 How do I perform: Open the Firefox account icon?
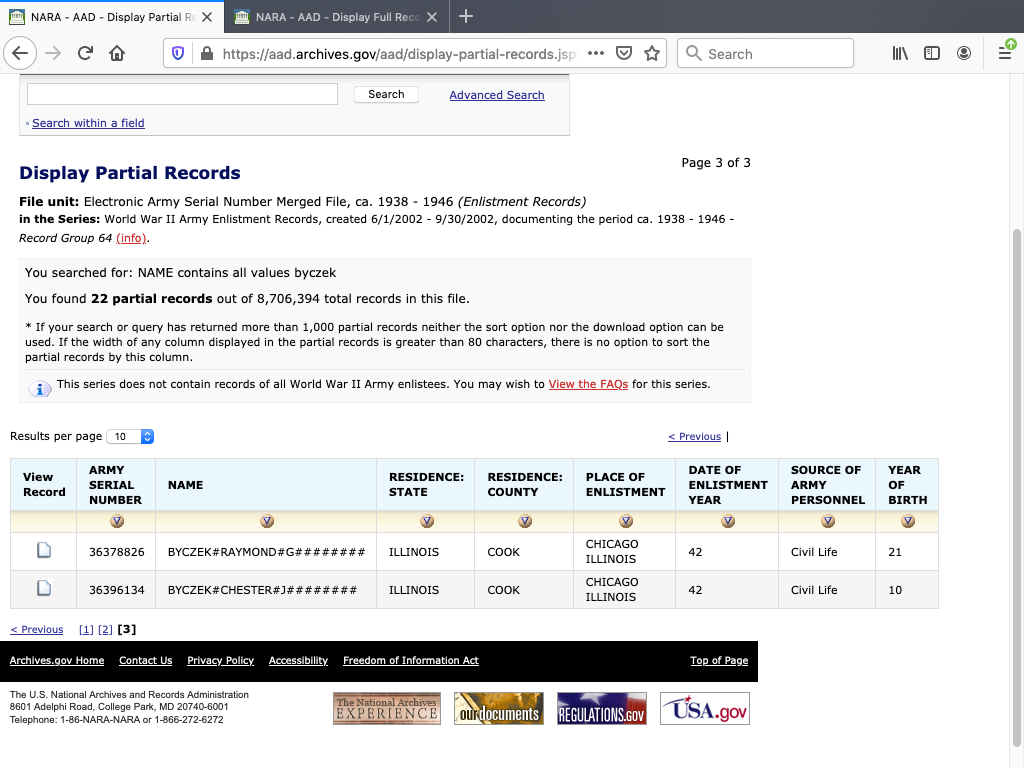(964, 53)
